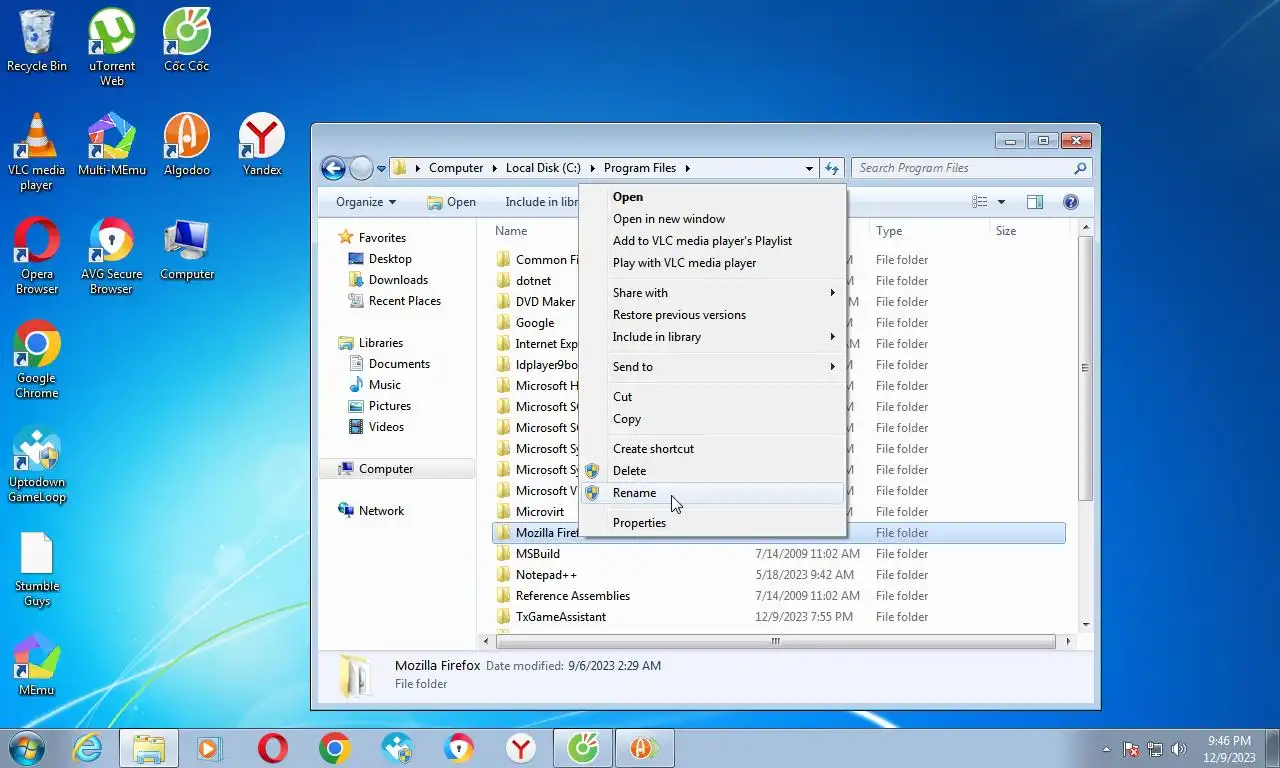The width and height of the screenshot is (1280, 768).
Task: Select Properties in the context menu
Action: 713,523
